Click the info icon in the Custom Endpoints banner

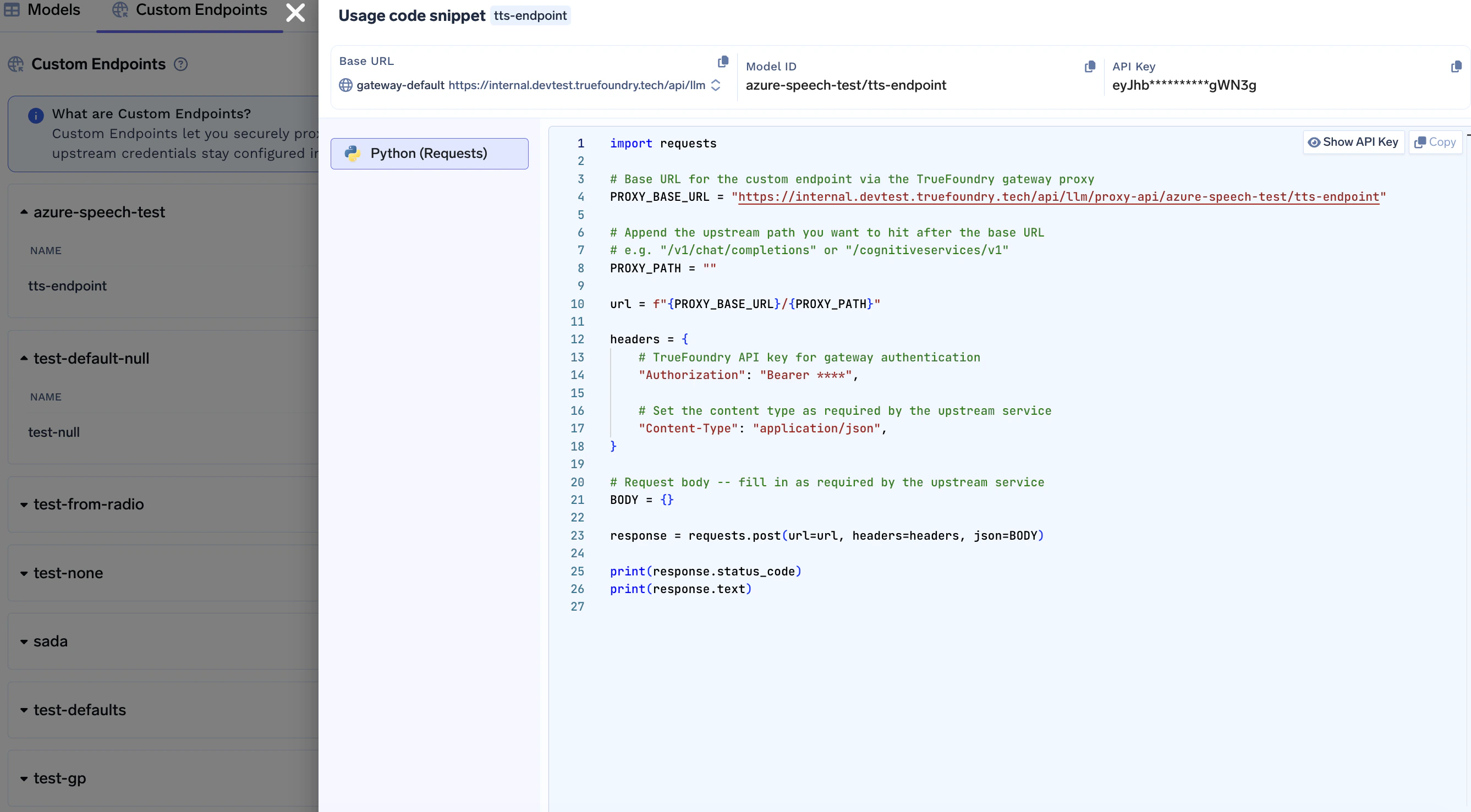pos(35,115)
